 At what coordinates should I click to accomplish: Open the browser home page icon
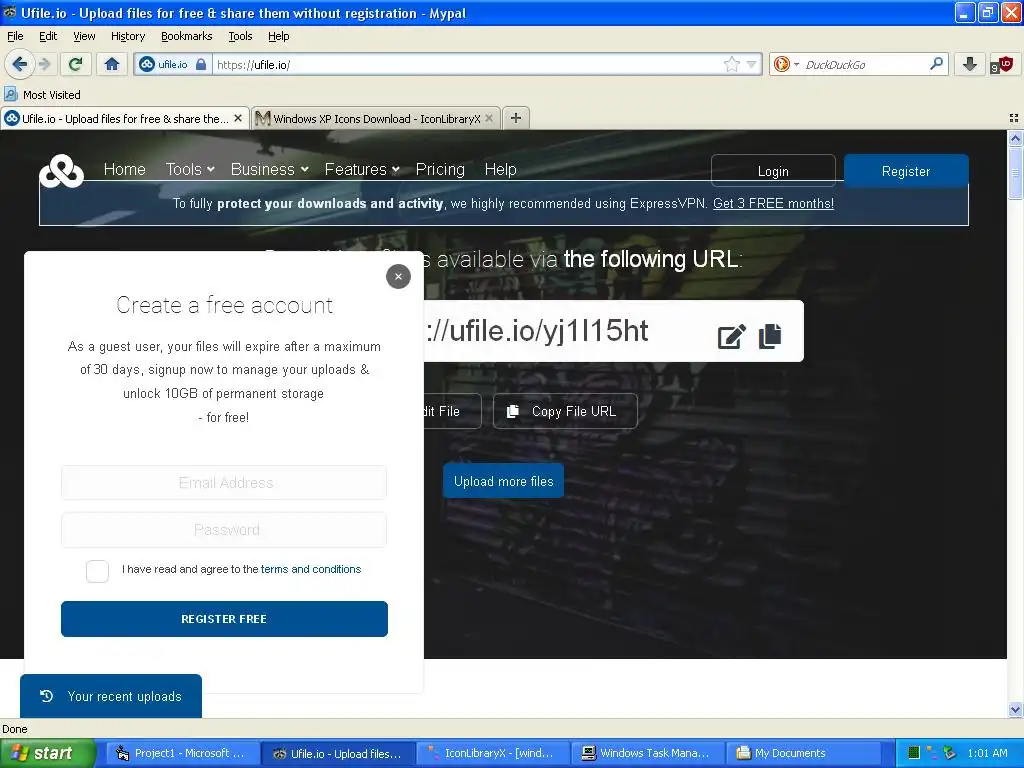tap(112, 64)
